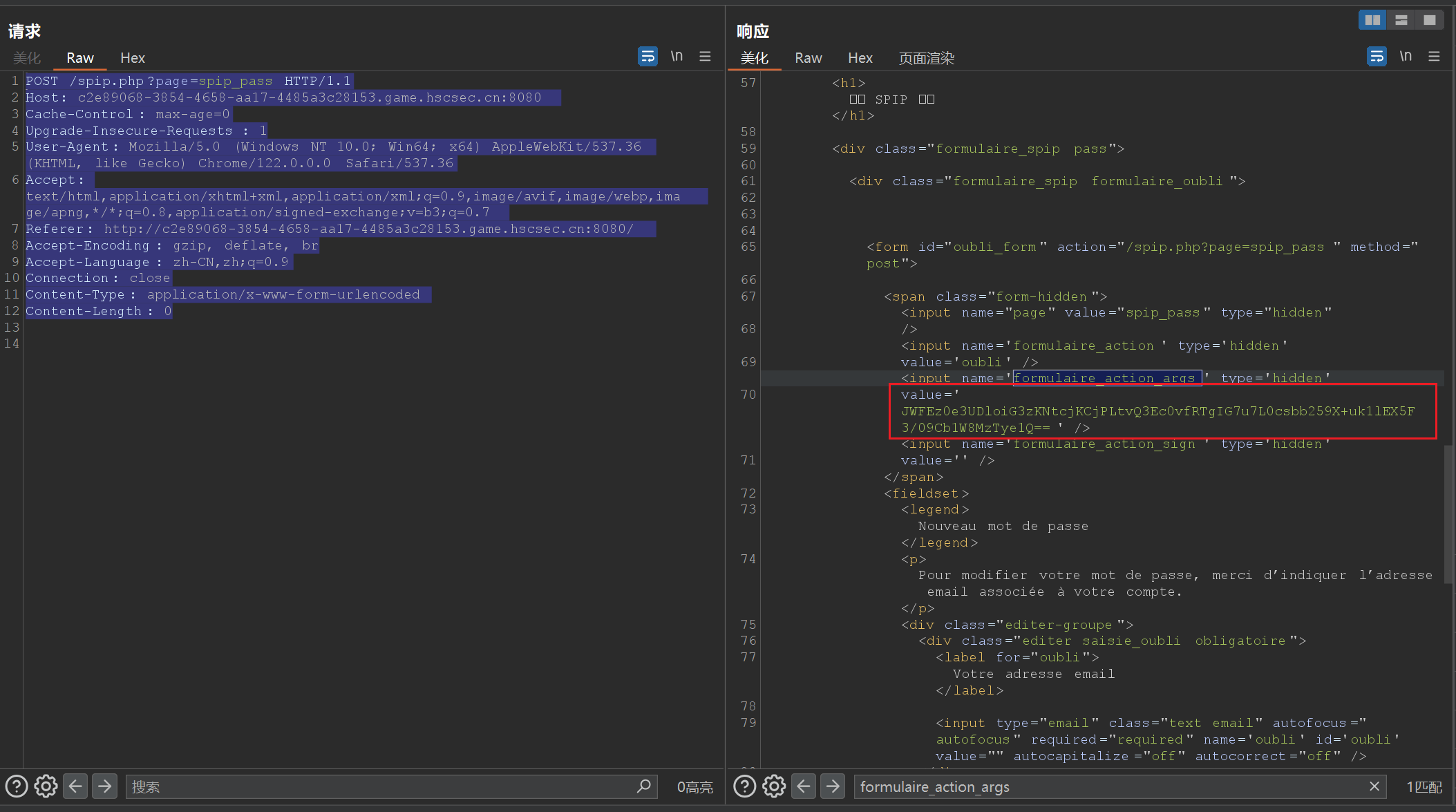
Task: Click the response pane vertical scrollbar
Action: point(1448,515)
